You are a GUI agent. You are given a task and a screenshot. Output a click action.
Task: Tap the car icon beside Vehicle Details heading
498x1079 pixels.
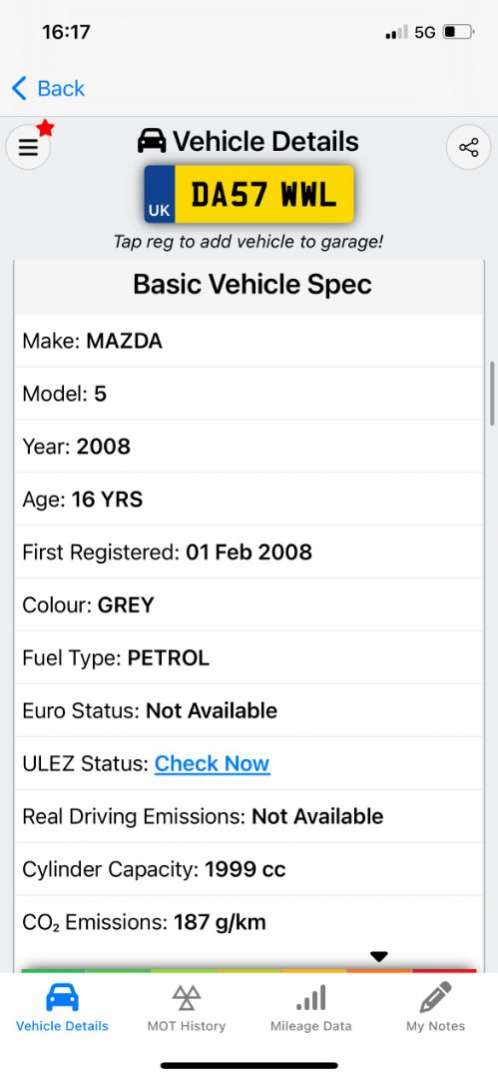151,141
